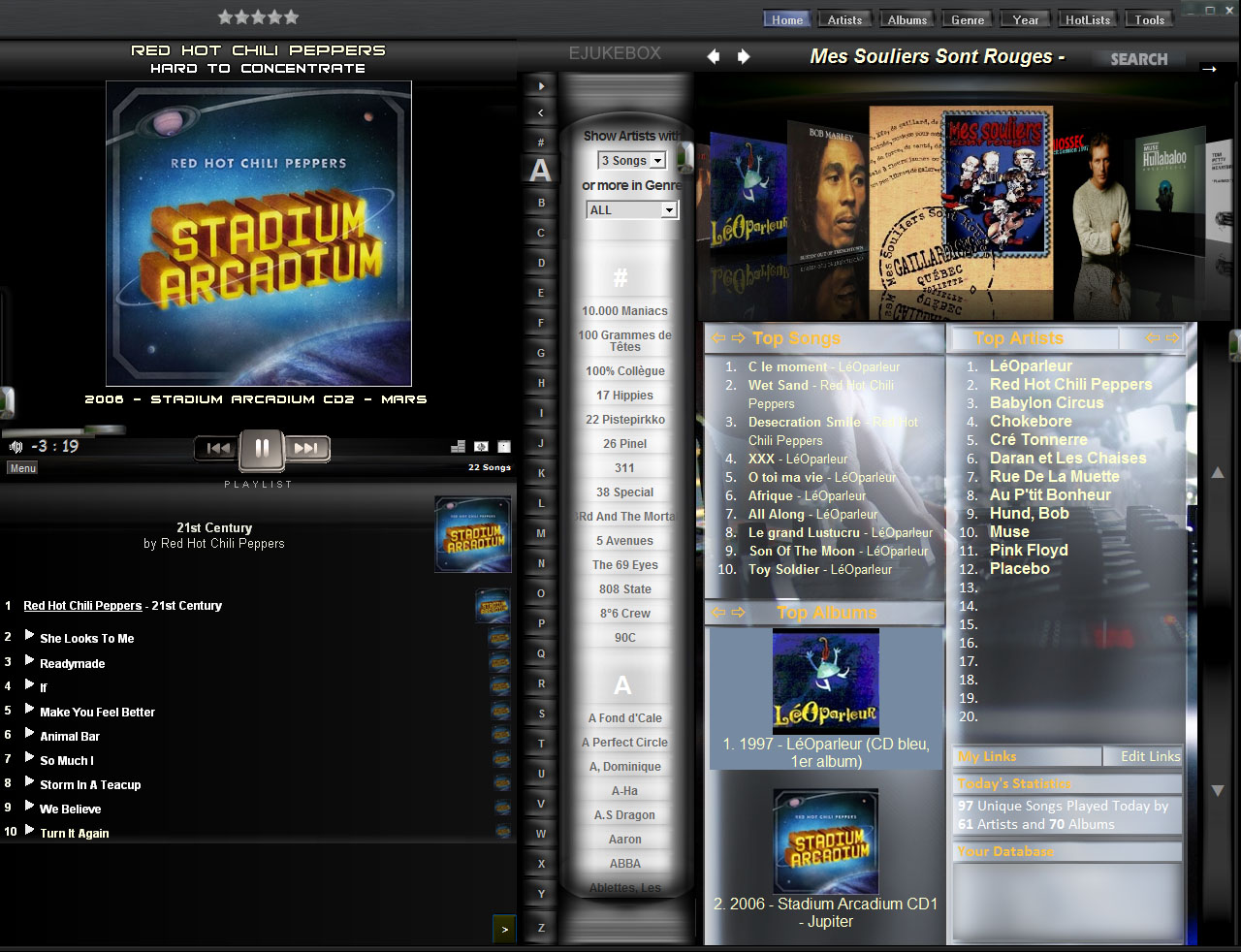The image size is (1241, 952).
Task: Play the Readymade track arrow
Action: coord(29,660)
